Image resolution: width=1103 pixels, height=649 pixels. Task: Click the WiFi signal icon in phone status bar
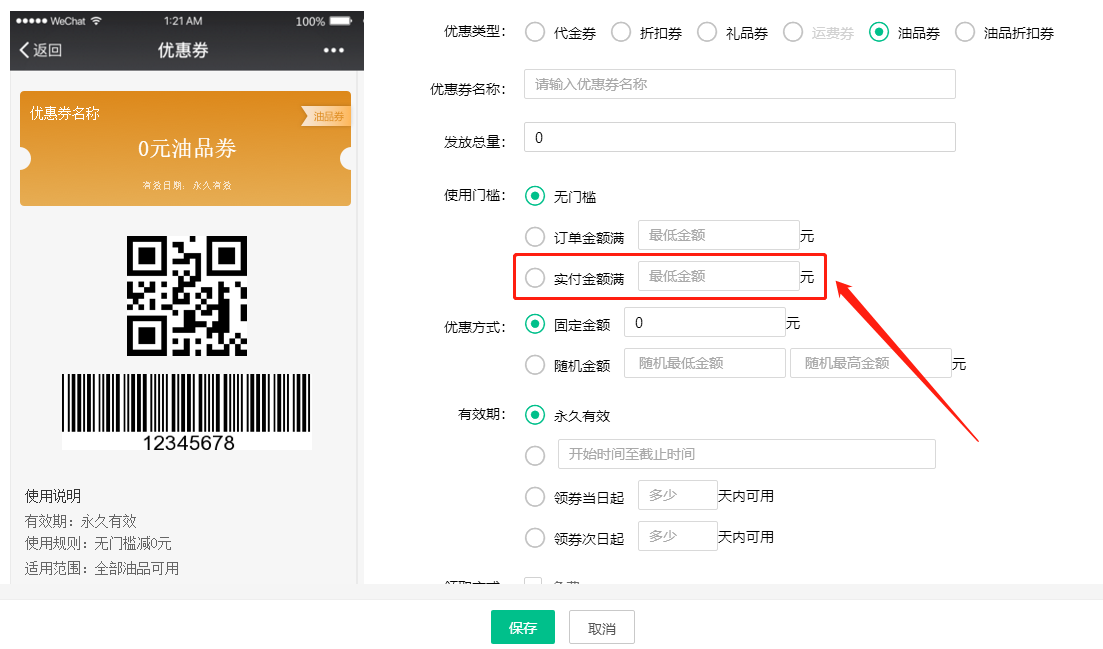pyautogui.click(x=96, y=21)
